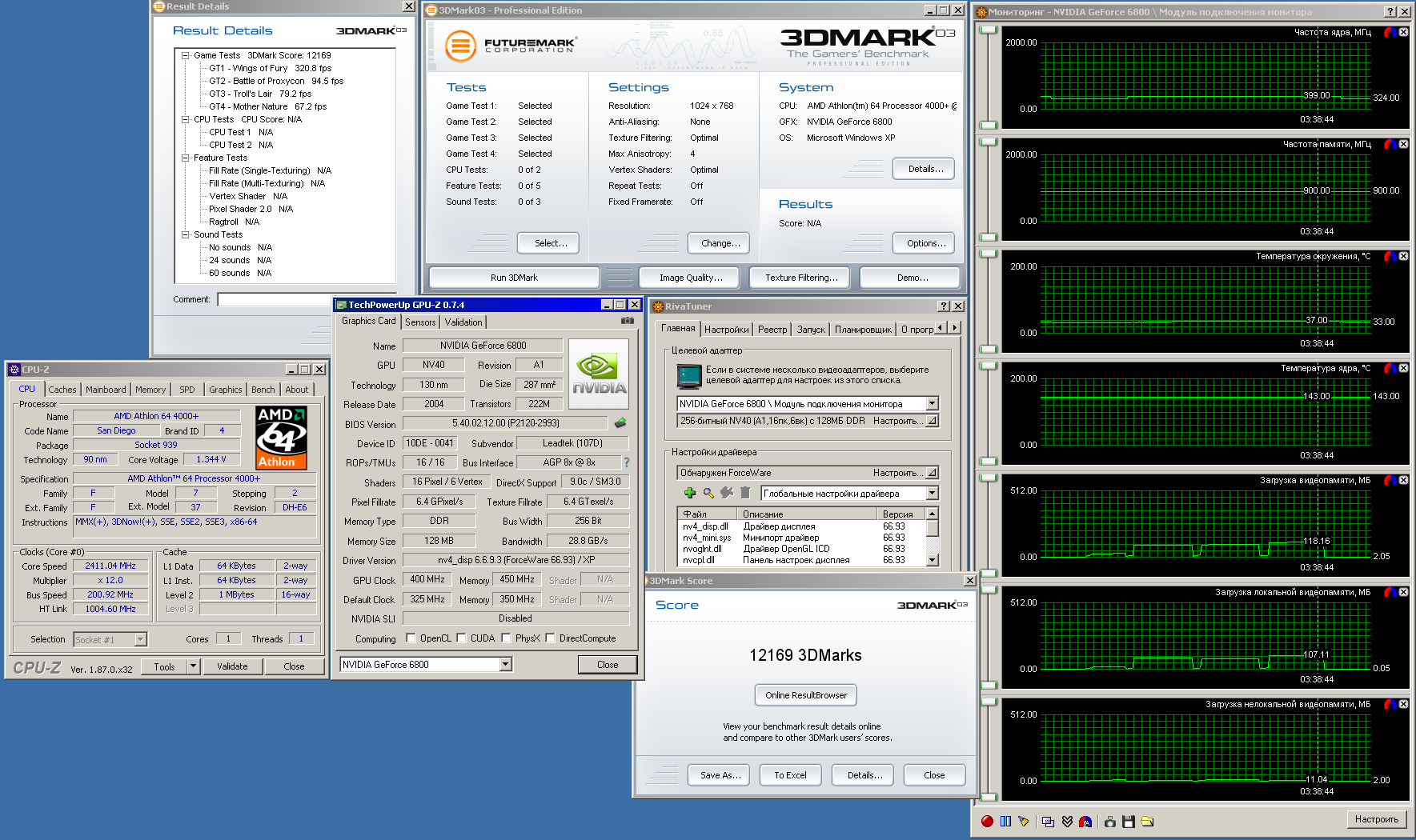This screenshot has height=840, width=1416.
Task: Collapse the CPU Tests tree node
Action: click(x=185, y=119)
